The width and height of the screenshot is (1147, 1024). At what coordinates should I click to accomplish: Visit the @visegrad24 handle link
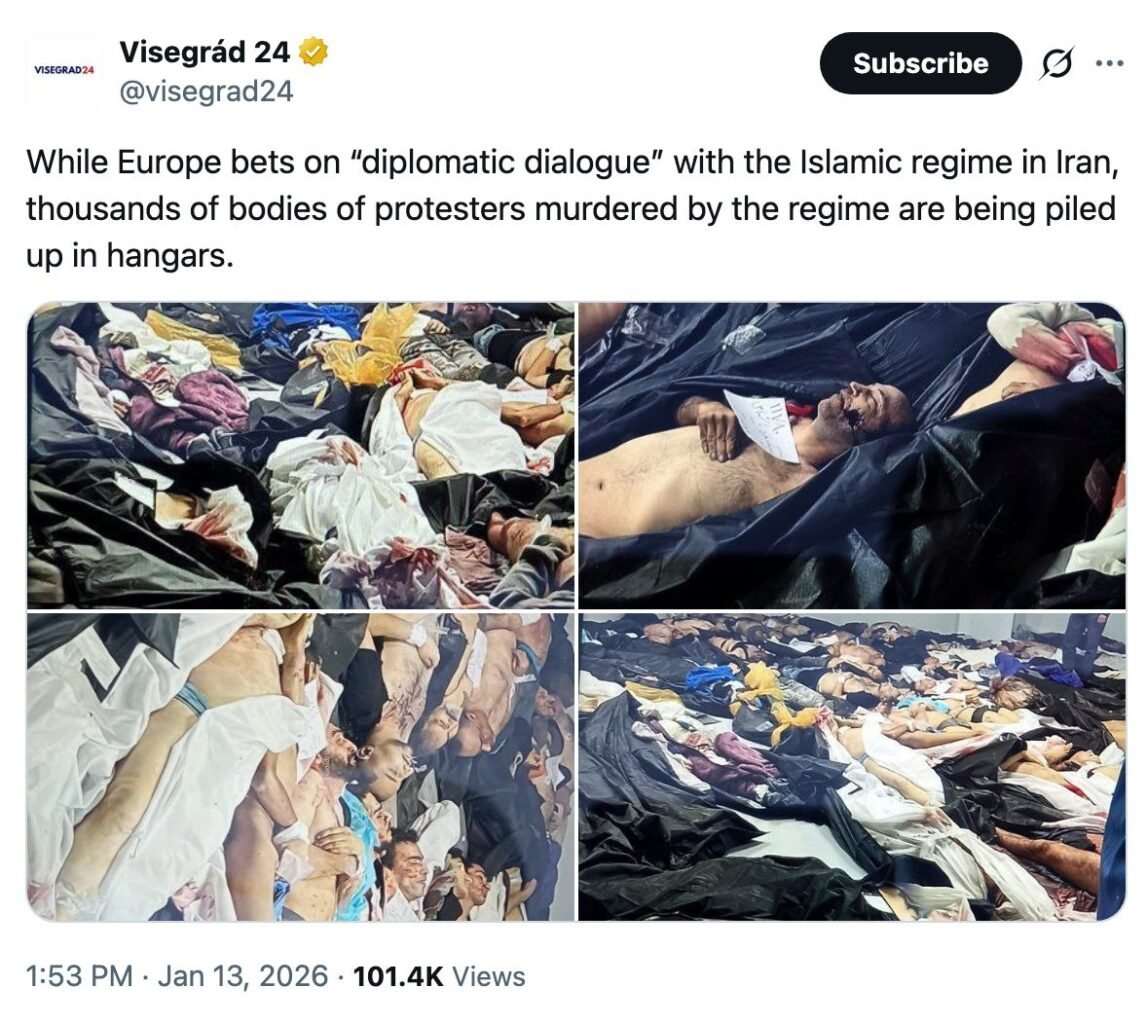point(206,91)
